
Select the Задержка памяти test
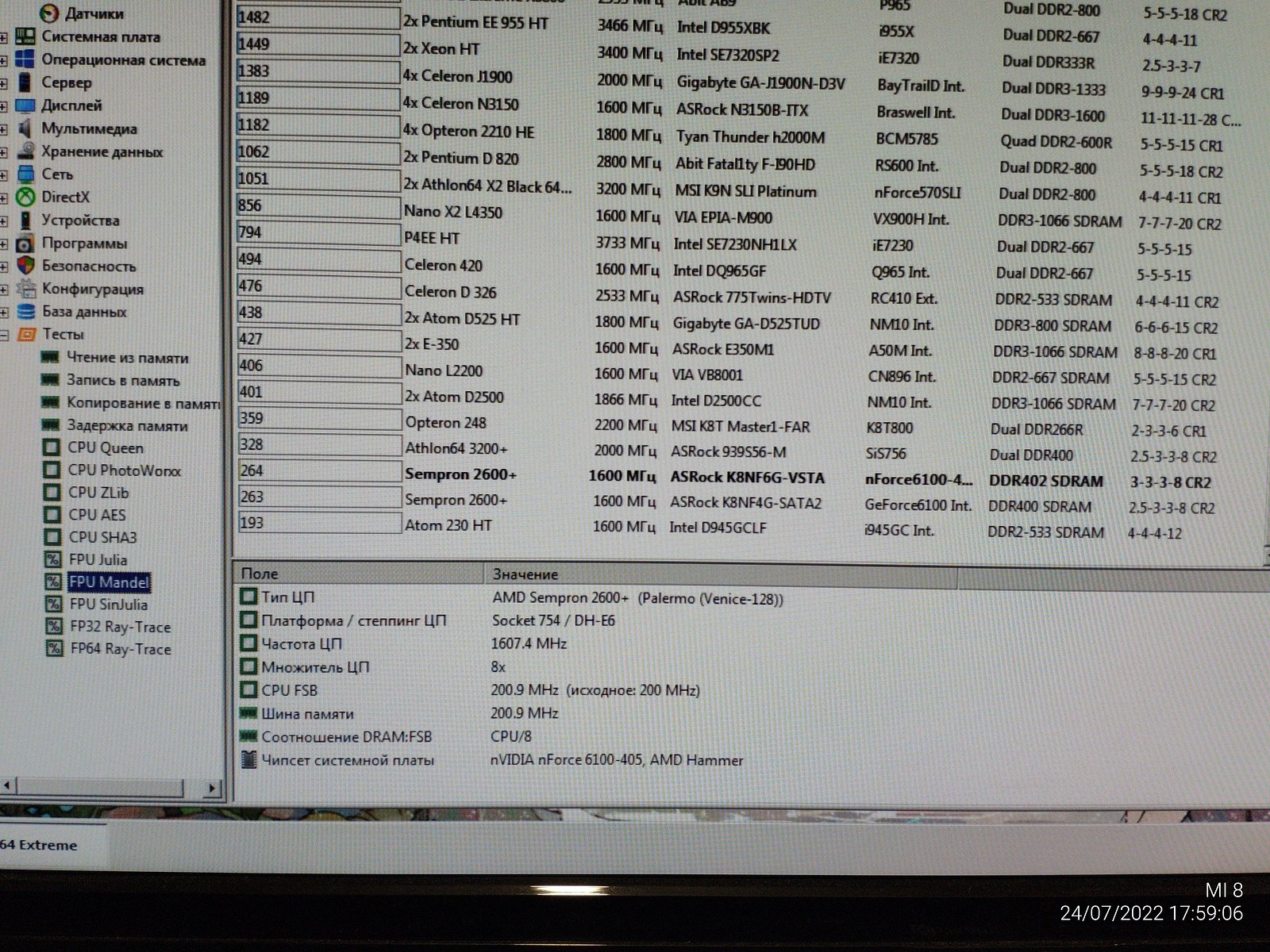pos(128,426)
